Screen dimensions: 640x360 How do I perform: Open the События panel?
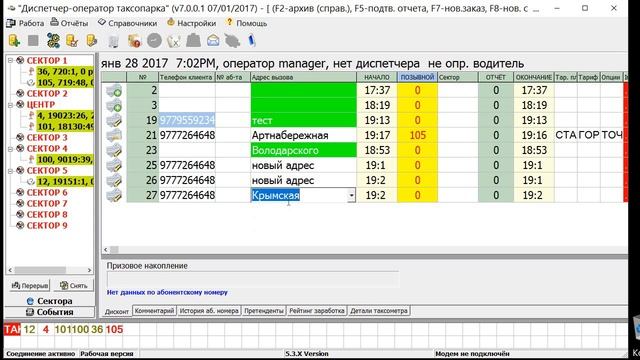50,312
